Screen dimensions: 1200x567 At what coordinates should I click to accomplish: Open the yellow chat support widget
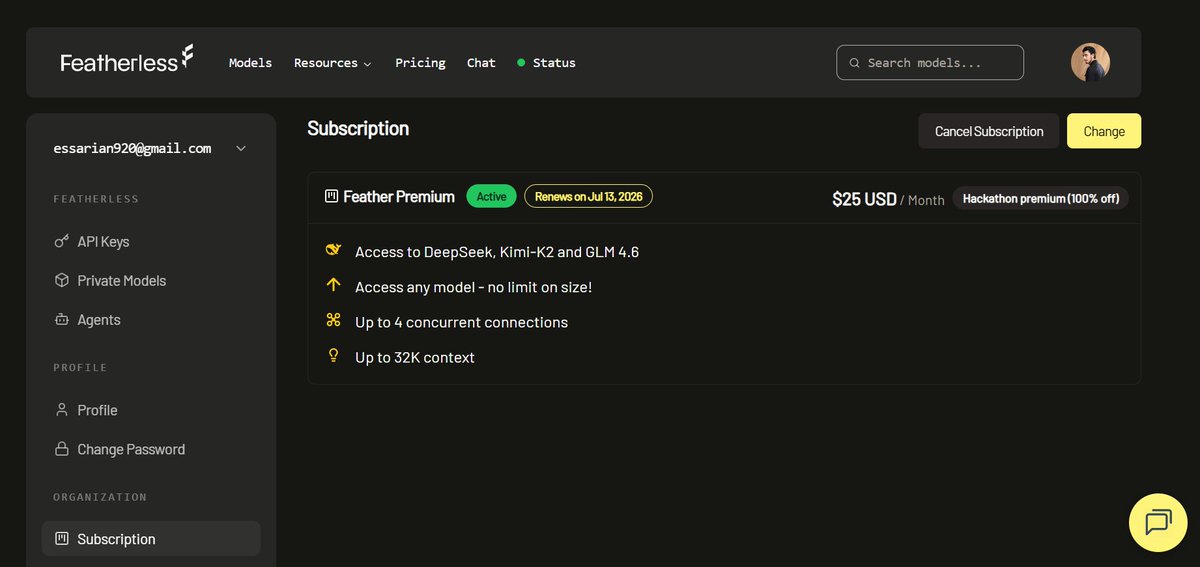(x=1158, y=523)
